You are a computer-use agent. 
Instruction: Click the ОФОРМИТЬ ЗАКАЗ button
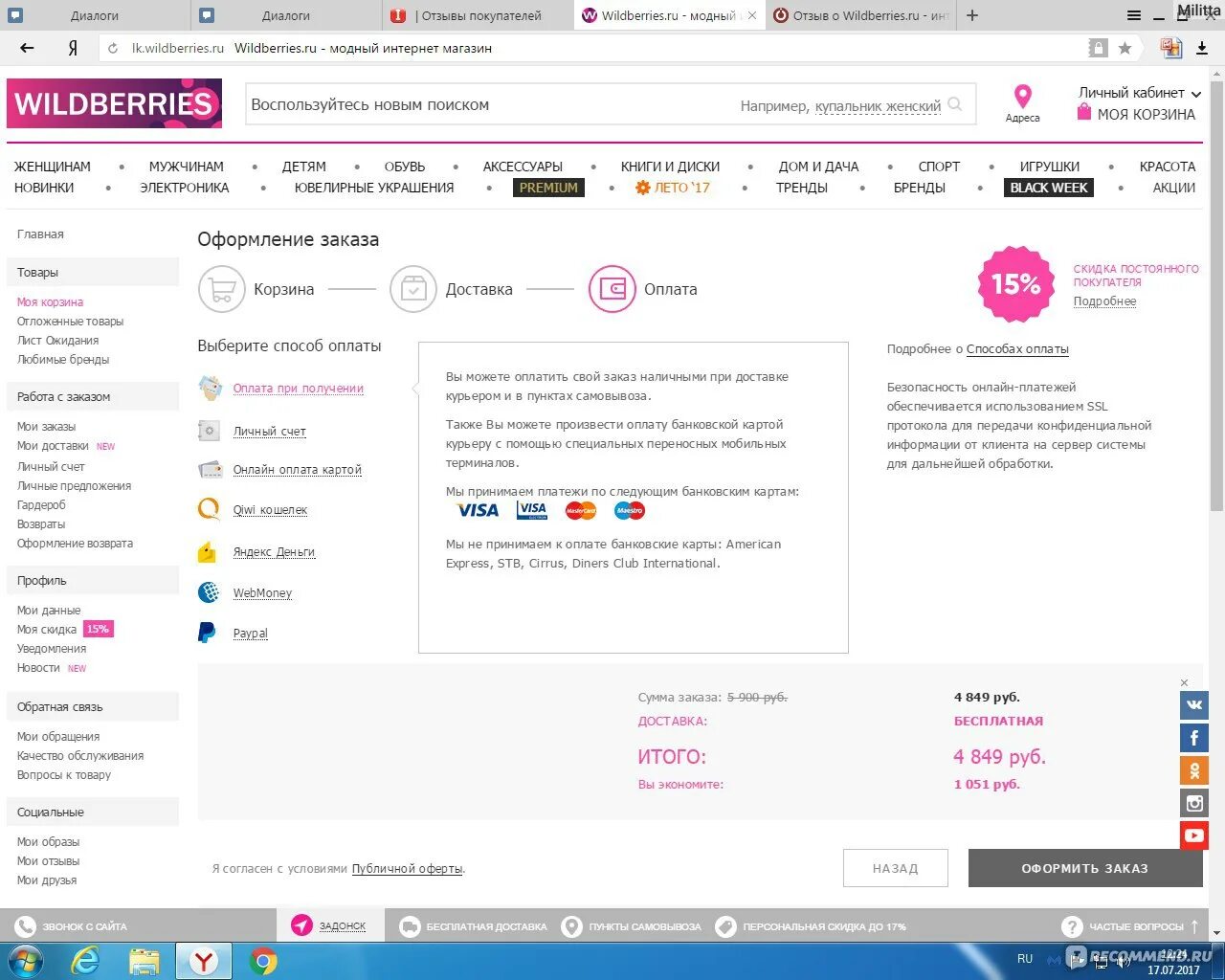tap(1085, 868)
